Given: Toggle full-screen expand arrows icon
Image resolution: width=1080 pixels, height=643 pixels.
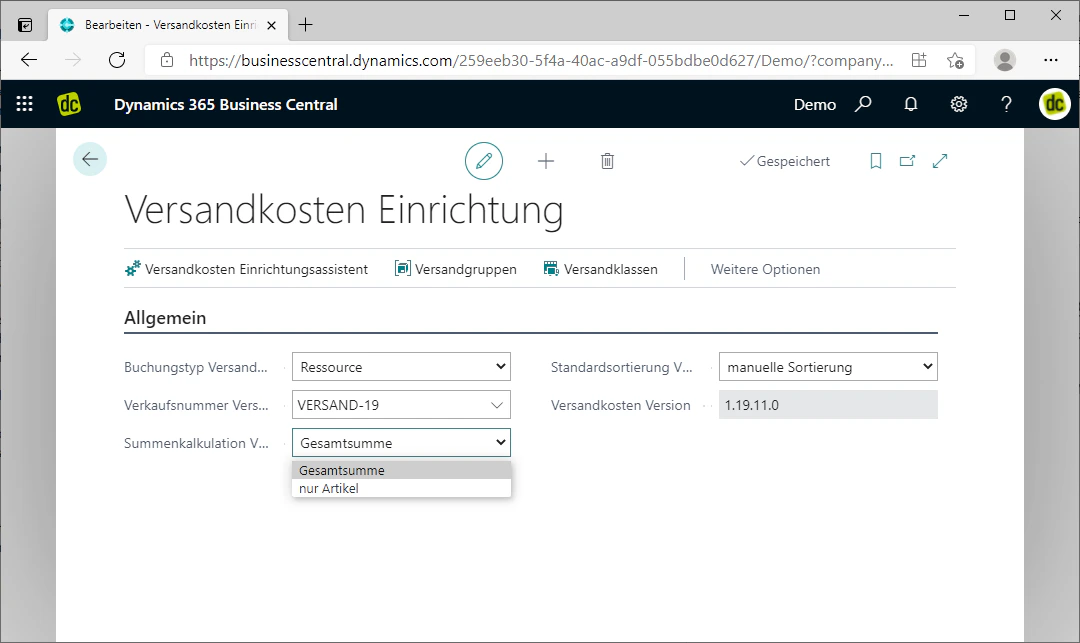Looking at the screenshot, I should click(939, 161).
